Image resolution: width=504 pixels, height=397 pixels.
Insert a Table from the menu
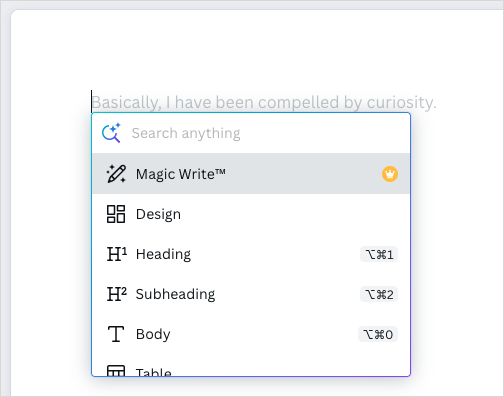[251, 366]
